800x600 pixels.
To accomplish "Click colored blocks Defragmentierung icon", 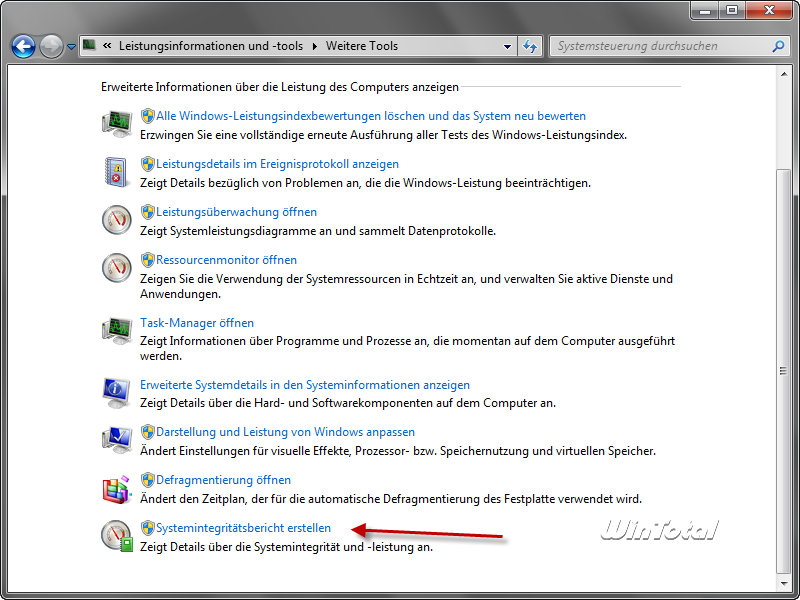I will [x=117, y=489].
